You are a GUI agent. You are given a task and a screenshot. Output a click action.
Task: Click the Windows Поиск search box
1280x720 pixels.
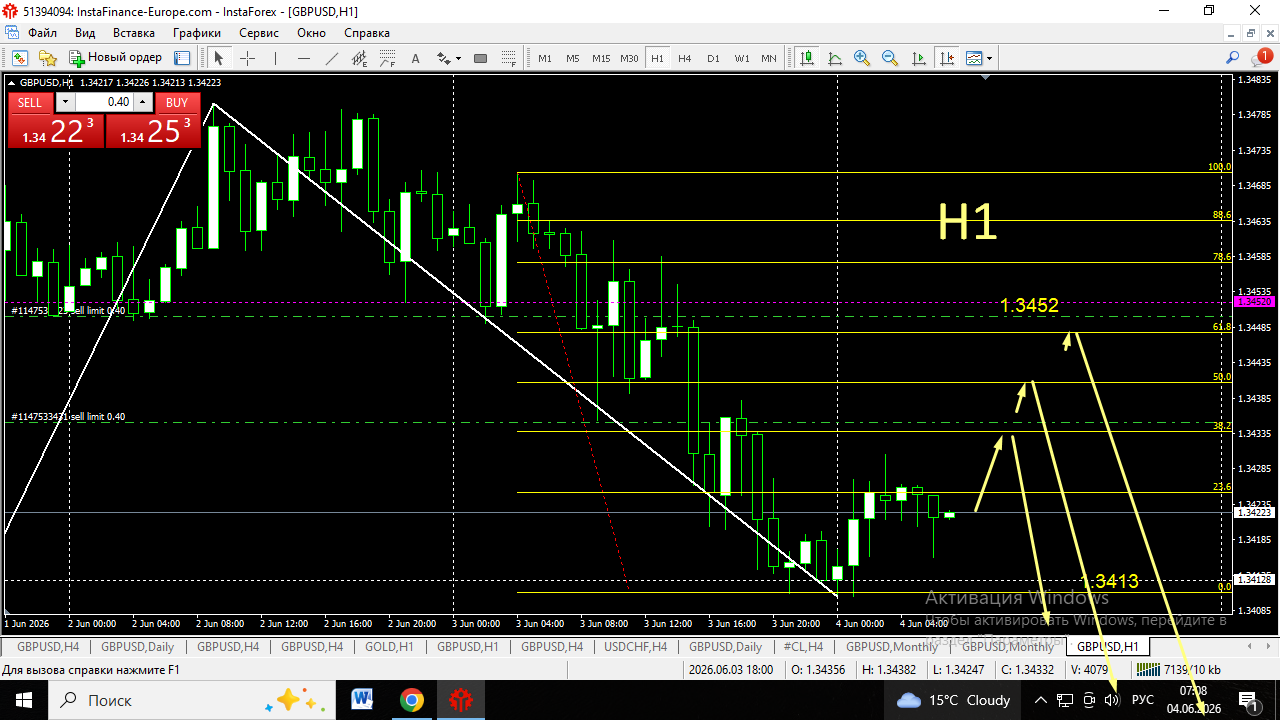coord(190,700)
